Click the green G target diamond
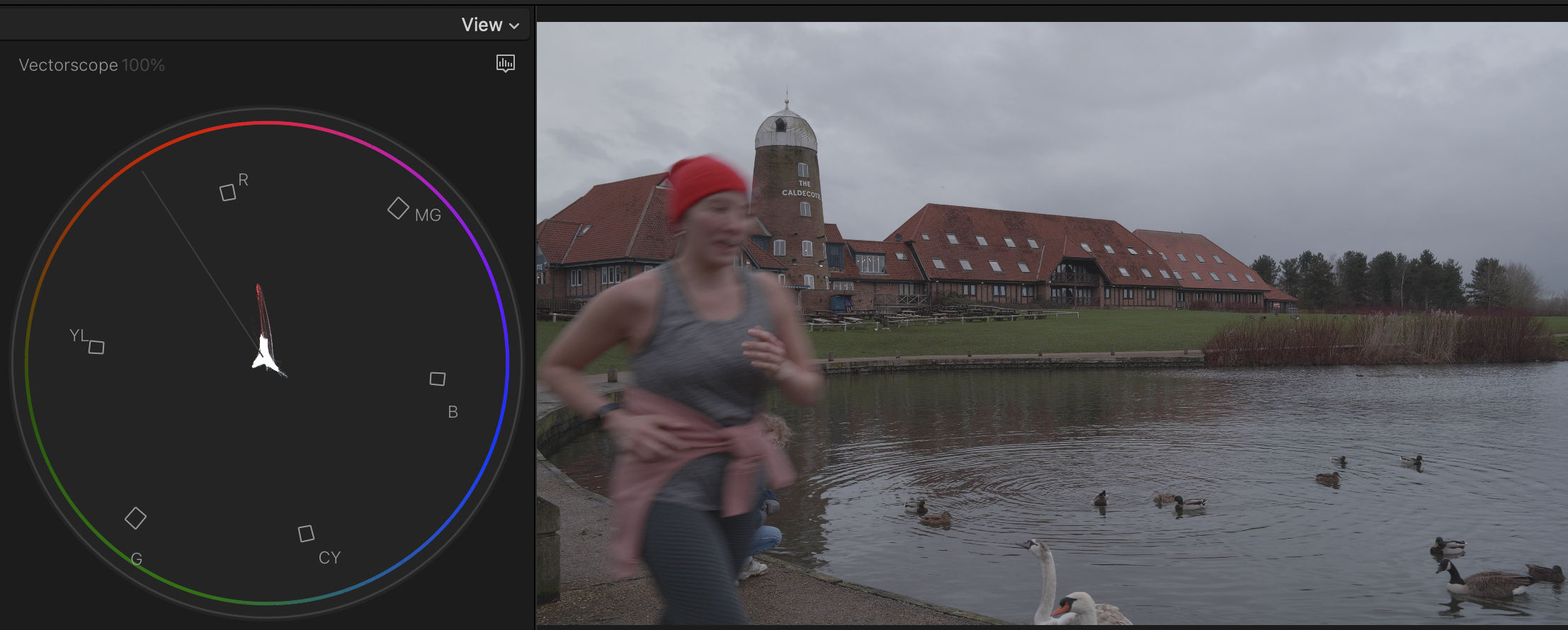1568x630 pixels. (x=135, y=518)
